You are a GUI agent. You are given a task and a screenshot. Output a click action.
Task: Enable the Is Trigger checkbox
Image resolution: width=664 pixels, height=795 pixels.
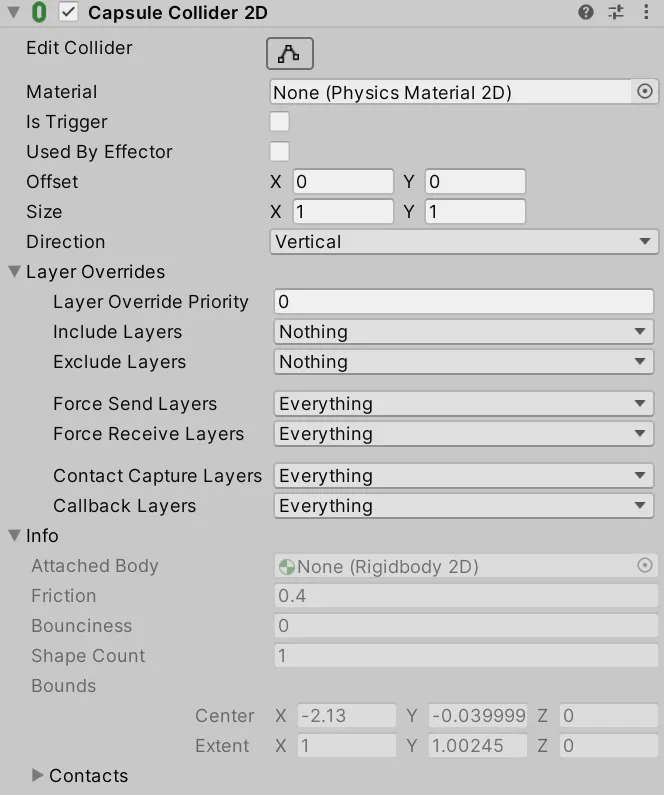(x=280, y=122)
